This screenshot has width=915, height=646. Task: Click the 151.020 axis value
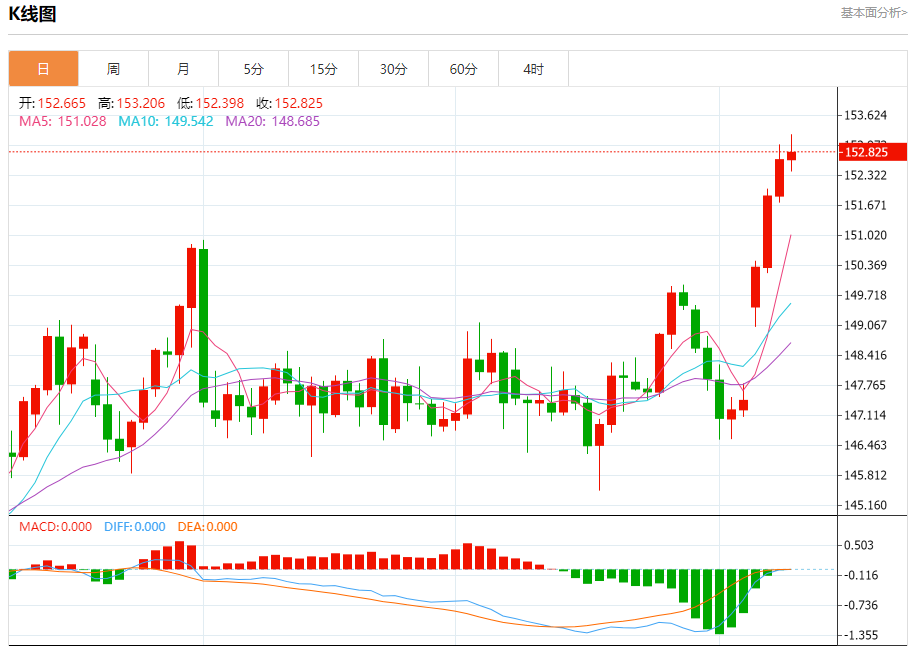[x=865, y=235]
